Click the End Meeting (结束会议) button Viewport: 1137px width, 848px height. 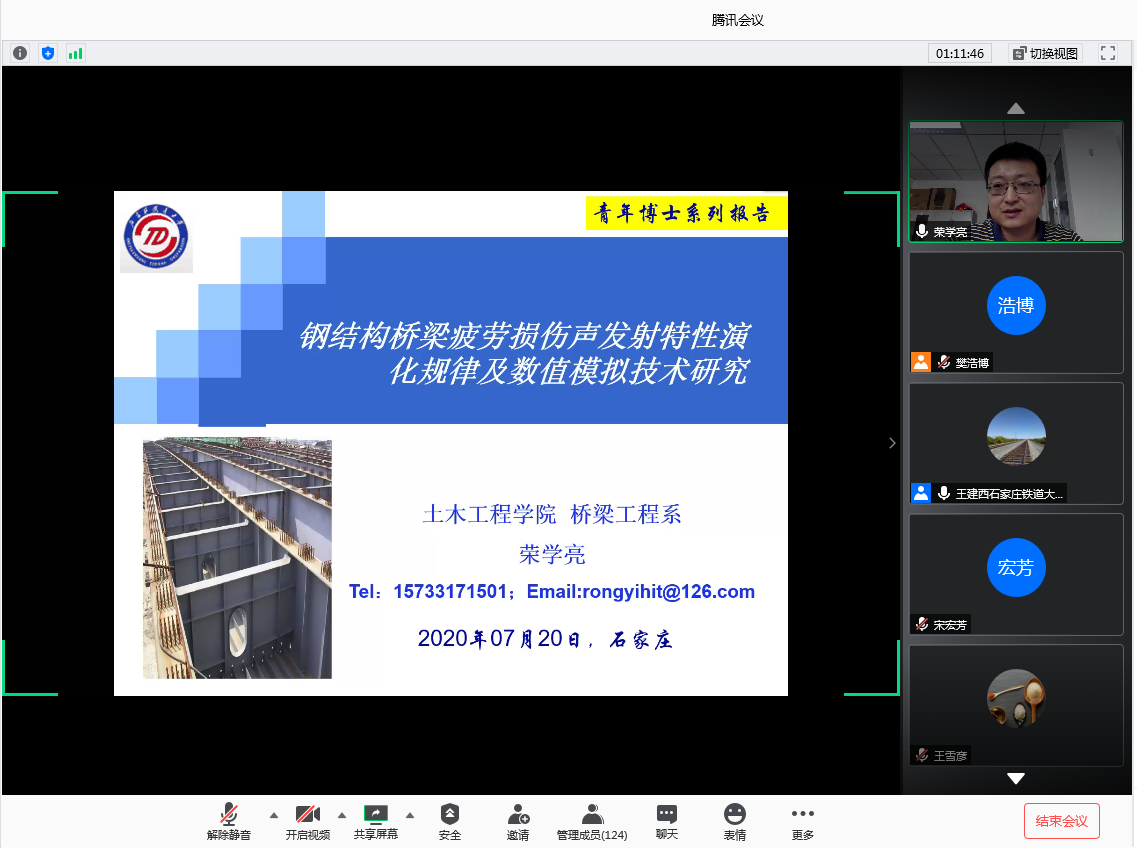point(1061,821)
